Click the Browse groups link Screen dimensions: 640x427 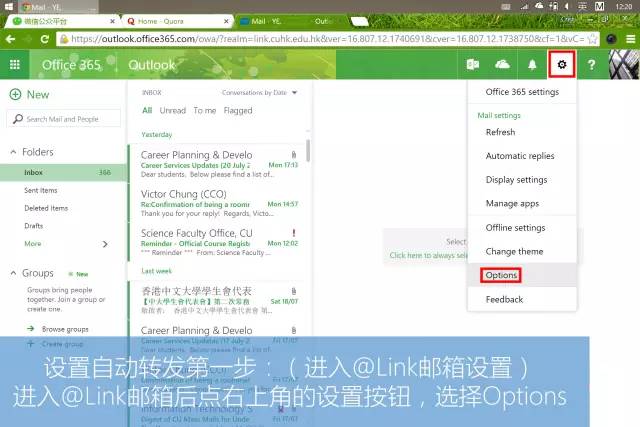[x=63, y=328]
